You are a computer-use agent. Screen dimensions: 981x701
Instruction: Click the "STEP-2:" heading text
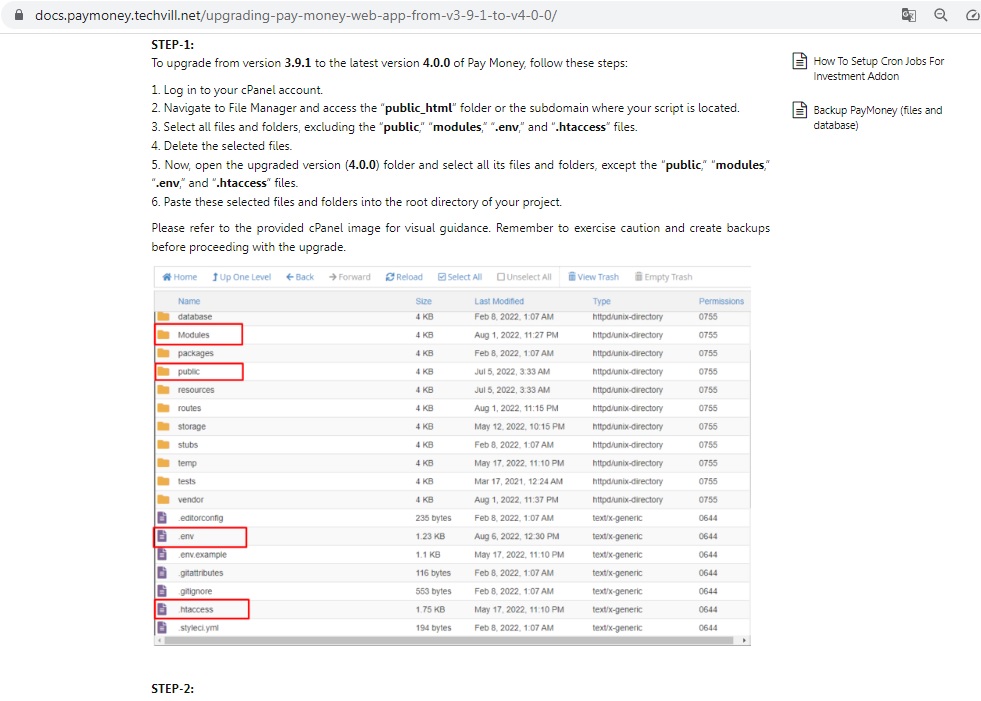coord(173,688)
